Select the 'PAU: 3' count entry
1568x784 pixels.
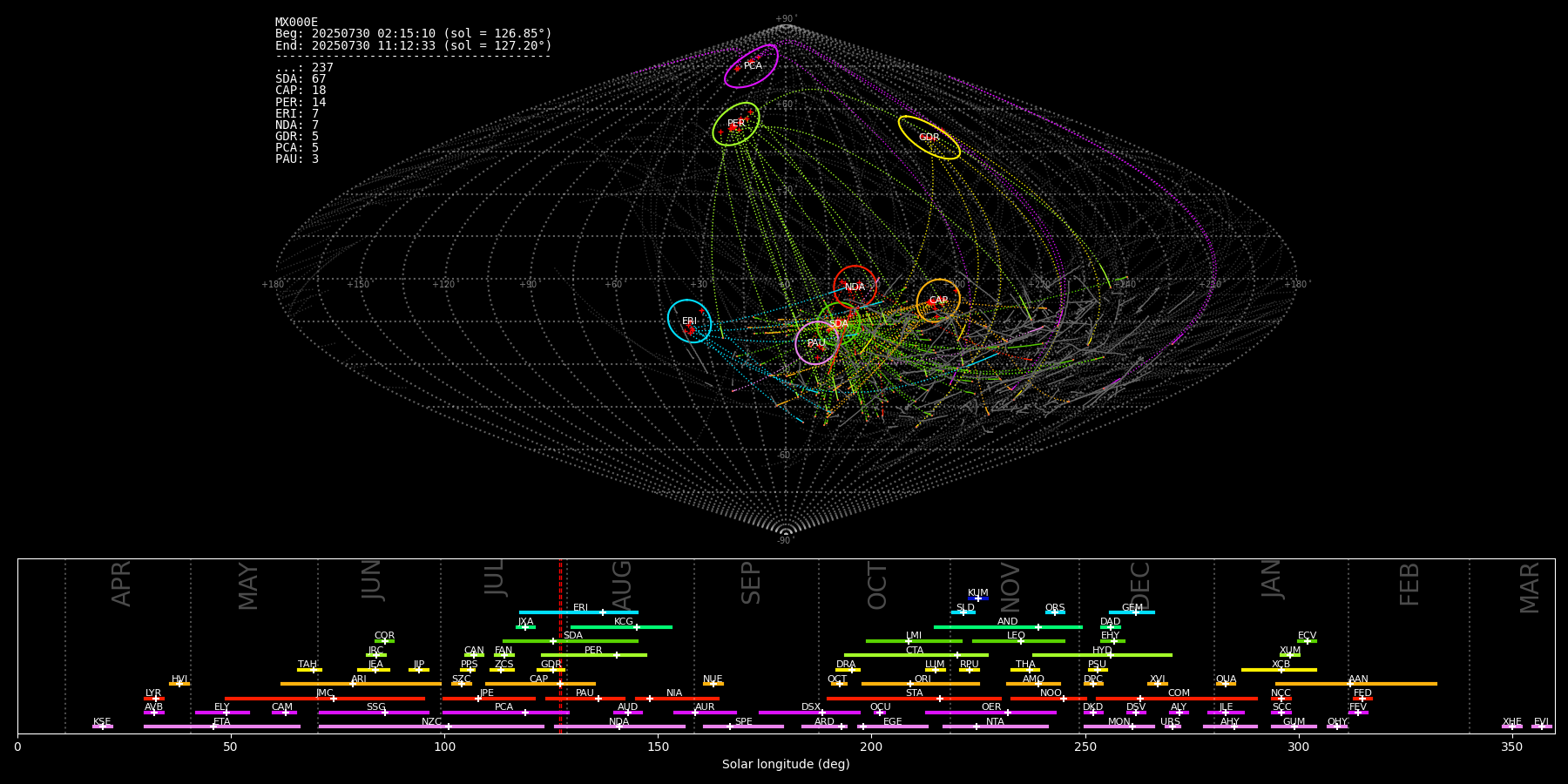pos(297,159)
